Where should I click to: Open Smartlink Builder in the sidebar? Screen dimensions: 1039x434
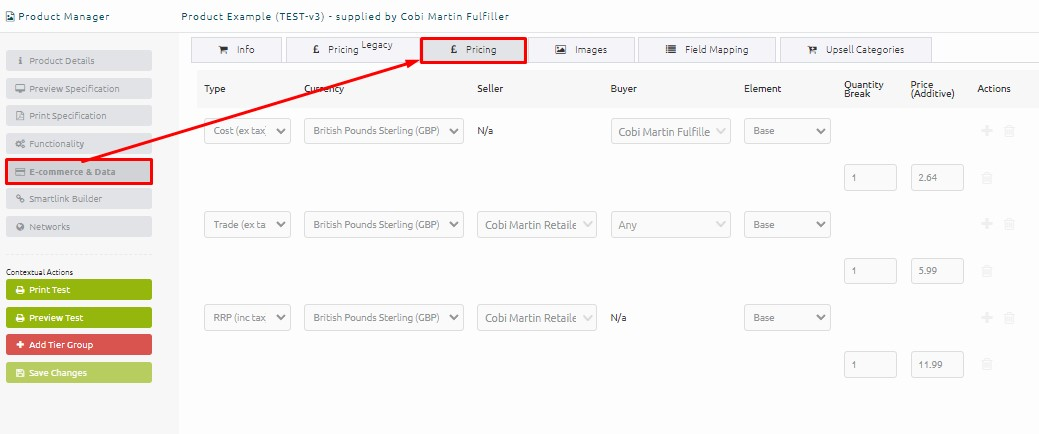click(79, 199)
